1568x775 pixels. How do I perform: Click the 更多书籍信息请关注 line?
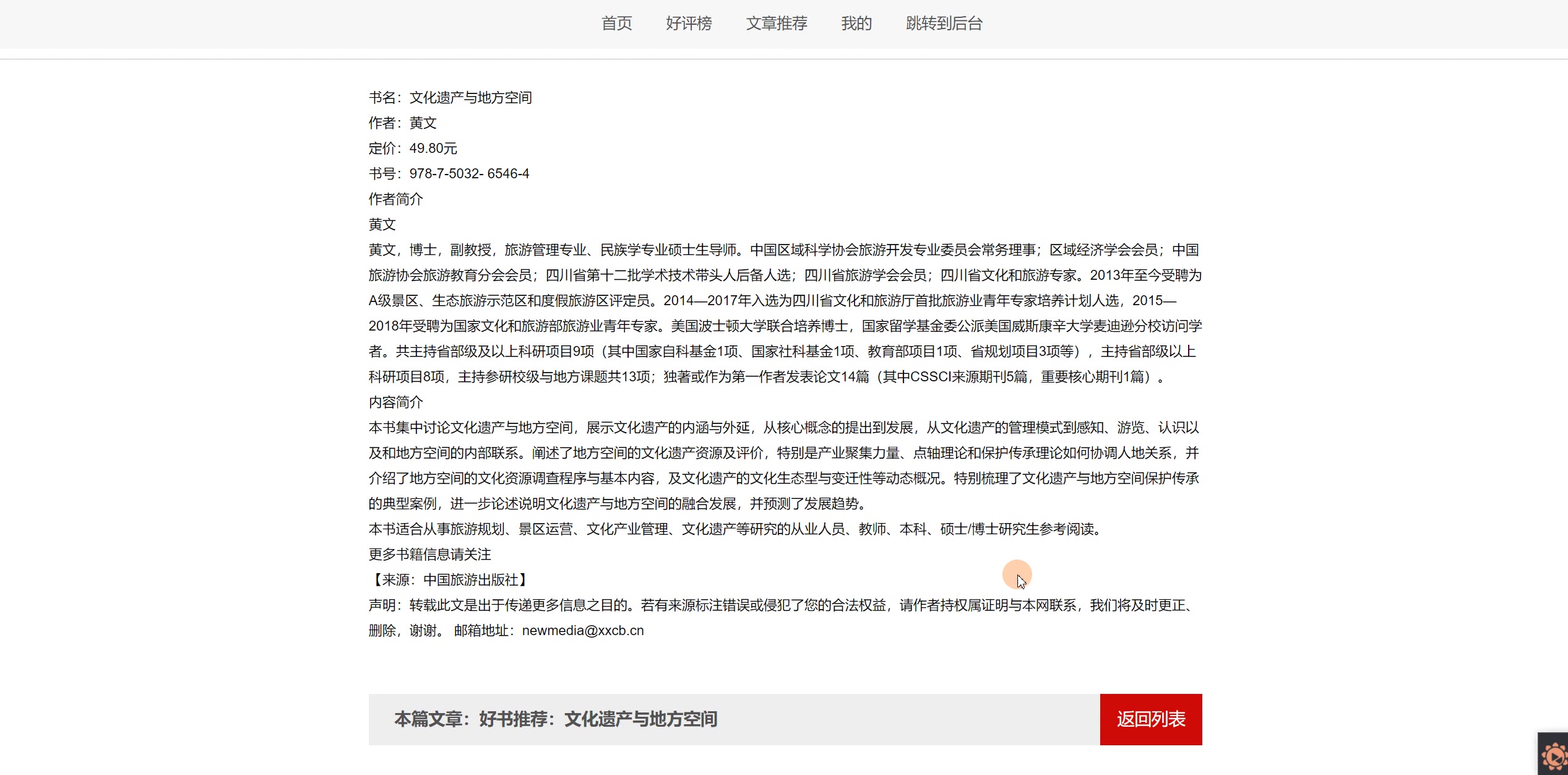point(430,555)
